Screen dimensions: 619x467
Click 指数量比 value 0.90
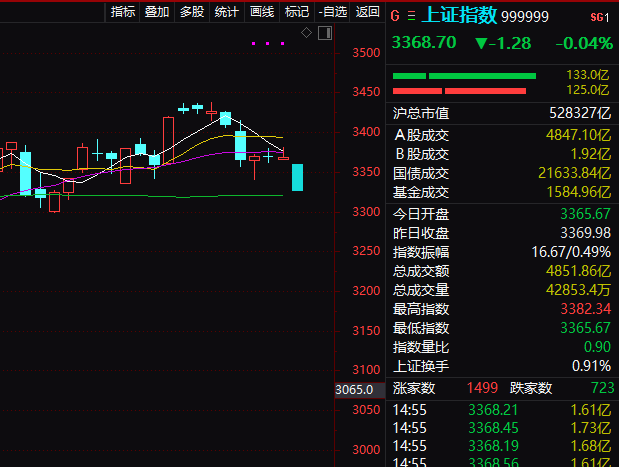click(x=597, y=347)
